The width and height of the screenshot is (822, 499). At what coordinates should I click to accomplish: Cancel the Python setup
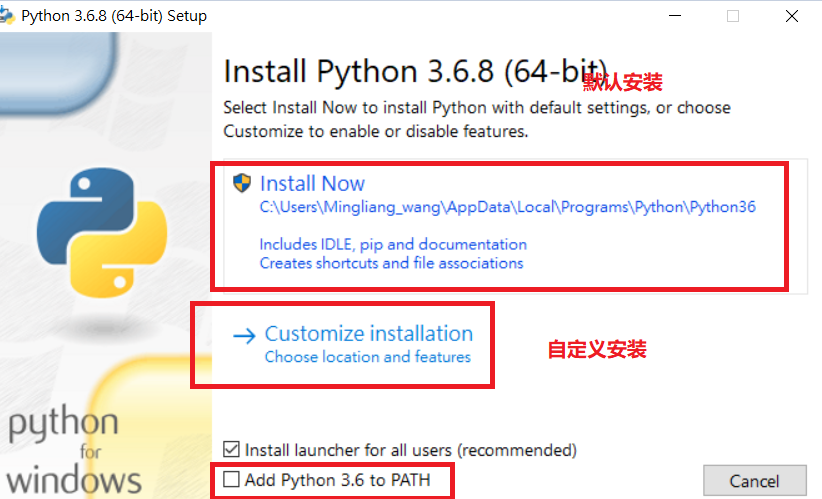click(x=754, y=481)
